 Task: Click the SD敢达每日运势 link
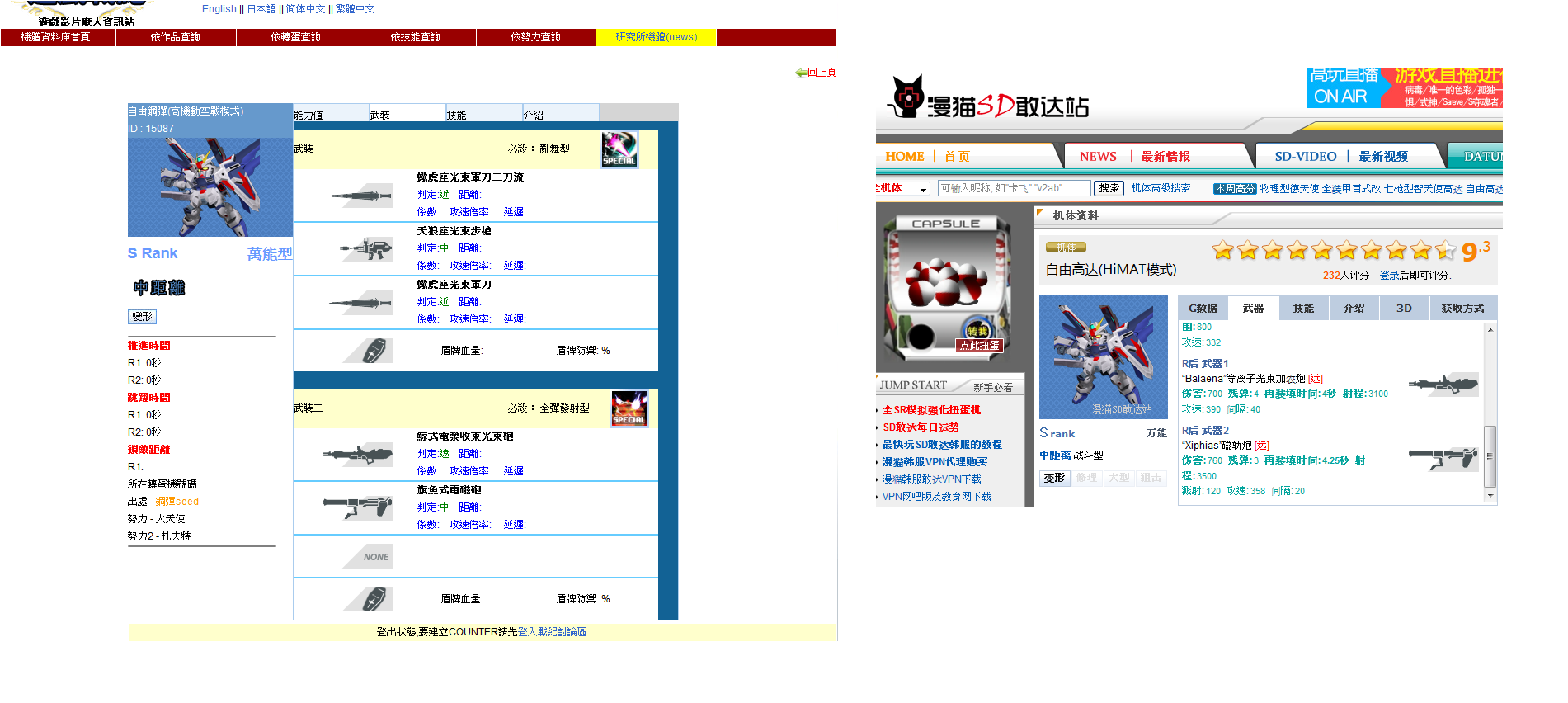[x=921, y=427]
